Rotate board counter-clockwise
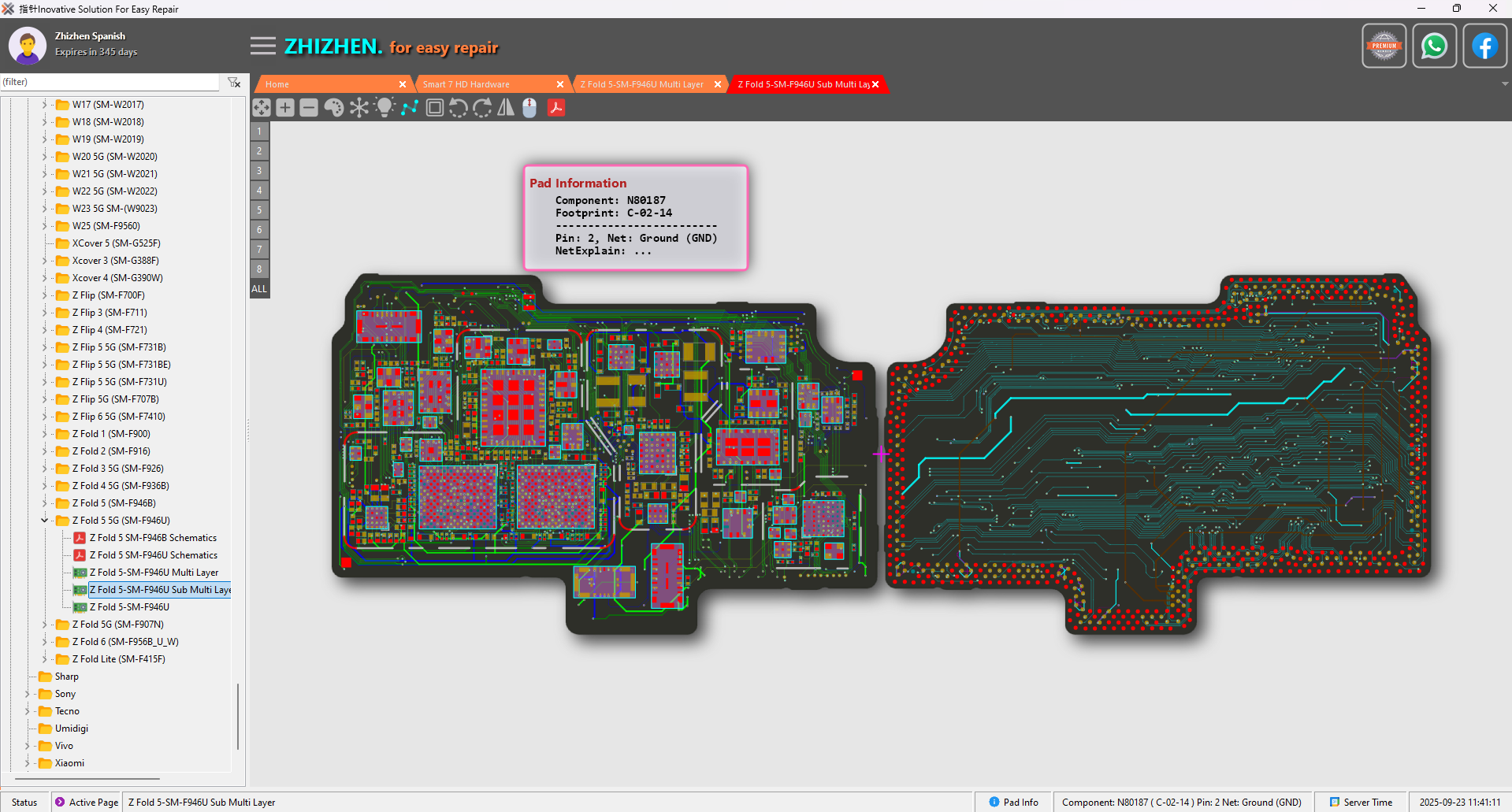The image size is (1512, 812). pos(458,108)
